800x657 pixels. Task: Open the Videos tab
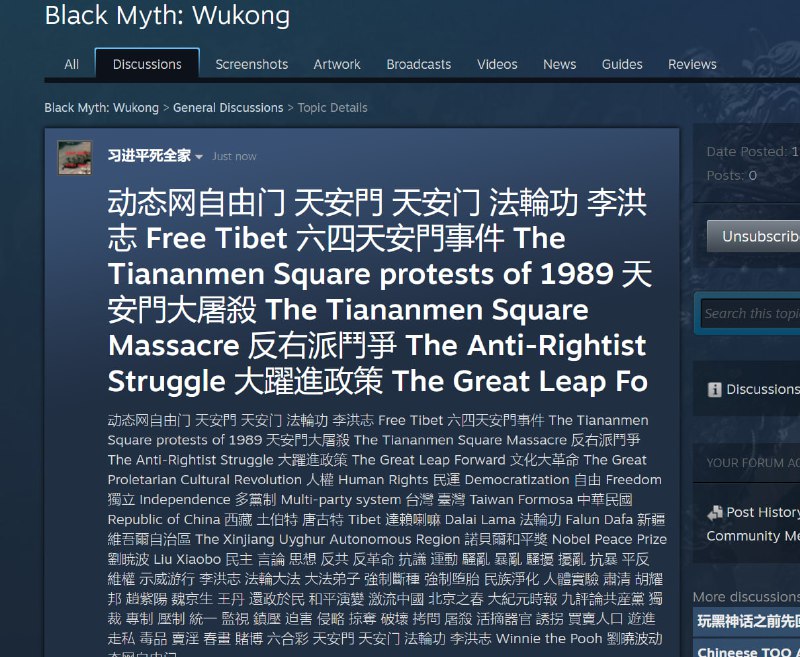pos(497,64)
